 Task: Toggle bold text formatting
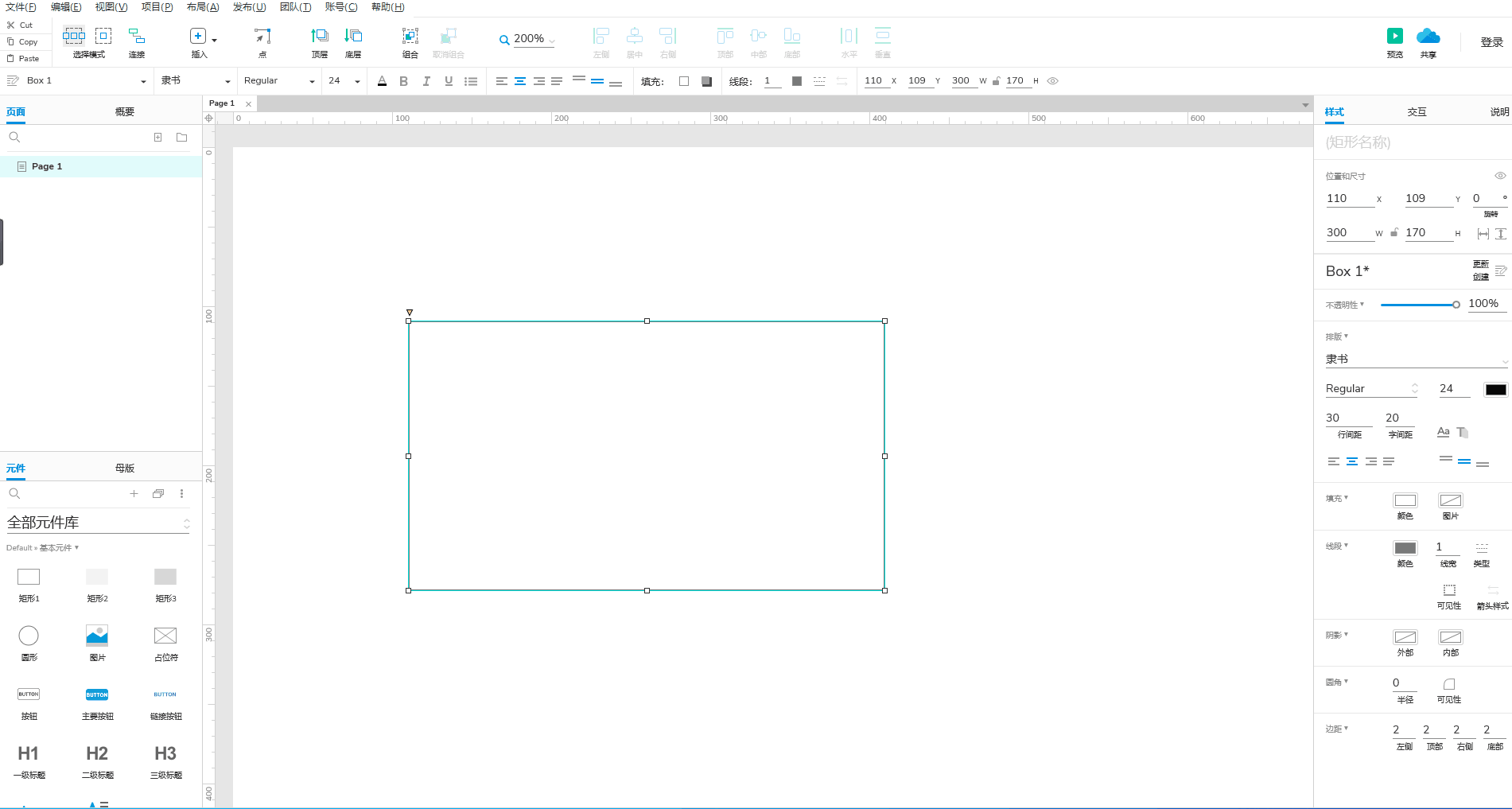(403, 81)
